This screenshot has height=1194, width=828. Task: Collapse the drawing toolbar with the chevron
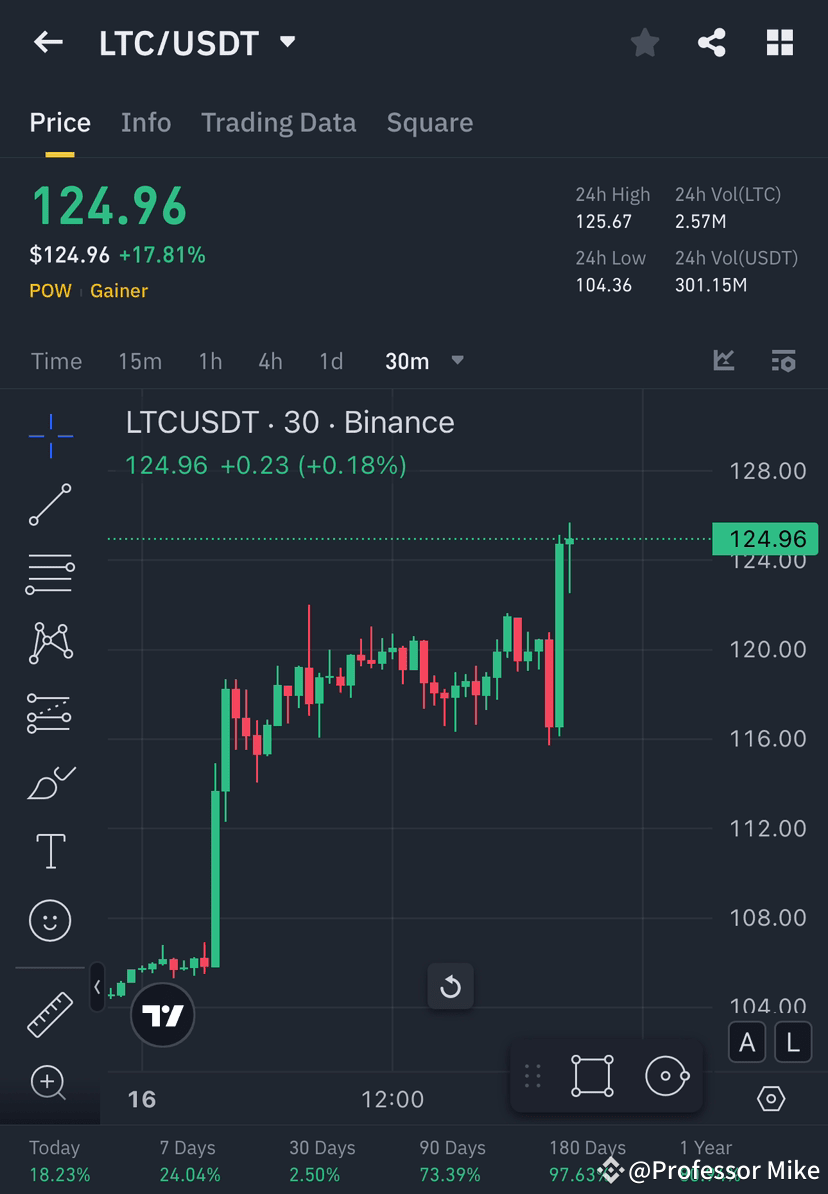tap(96, 988)
